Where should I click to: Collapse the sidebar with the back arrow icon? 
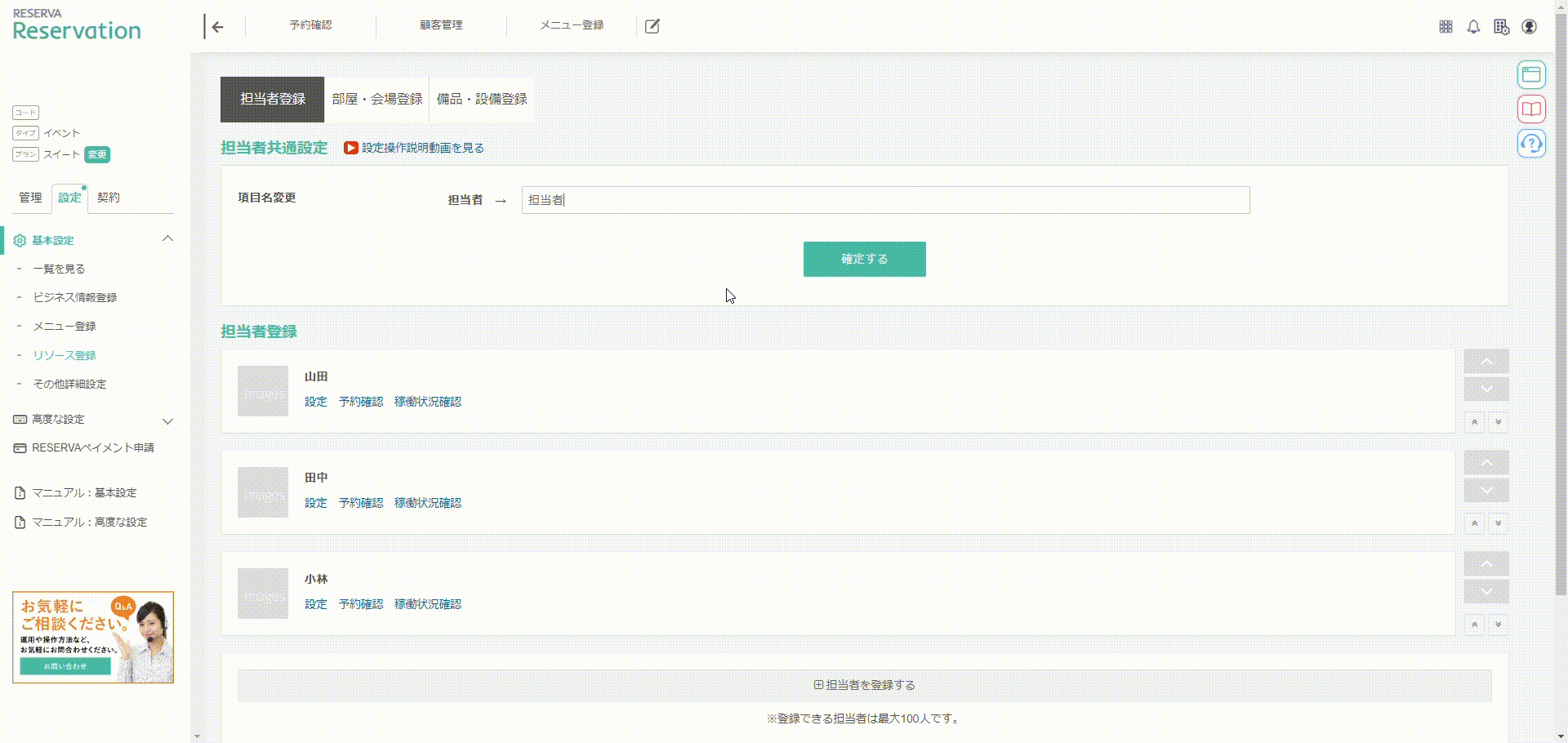pos(216,26)
